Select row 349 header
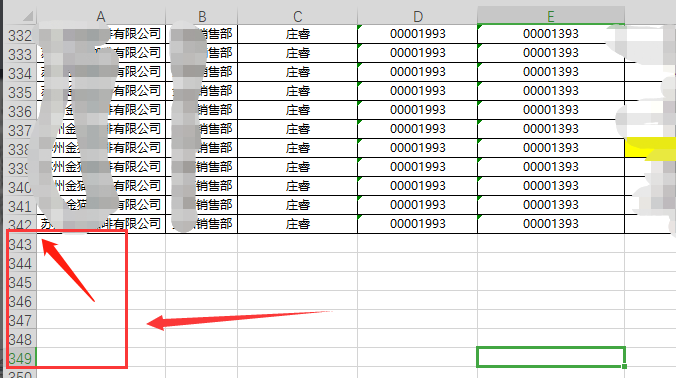This screenshot has height=378, width=676. pos(20,358)
